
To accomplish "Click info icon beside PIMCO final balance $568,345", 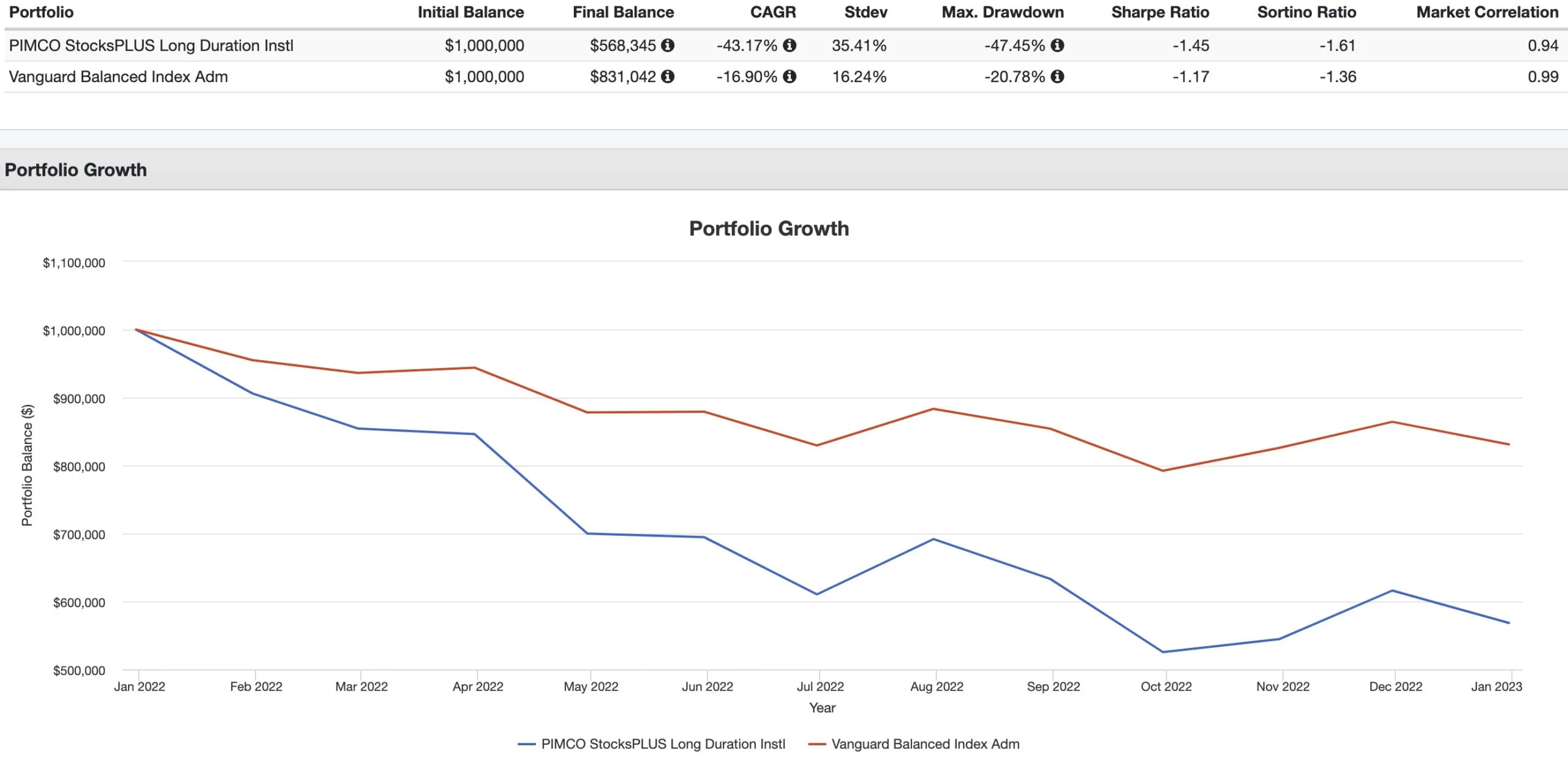I will click(x=668, y=45).
